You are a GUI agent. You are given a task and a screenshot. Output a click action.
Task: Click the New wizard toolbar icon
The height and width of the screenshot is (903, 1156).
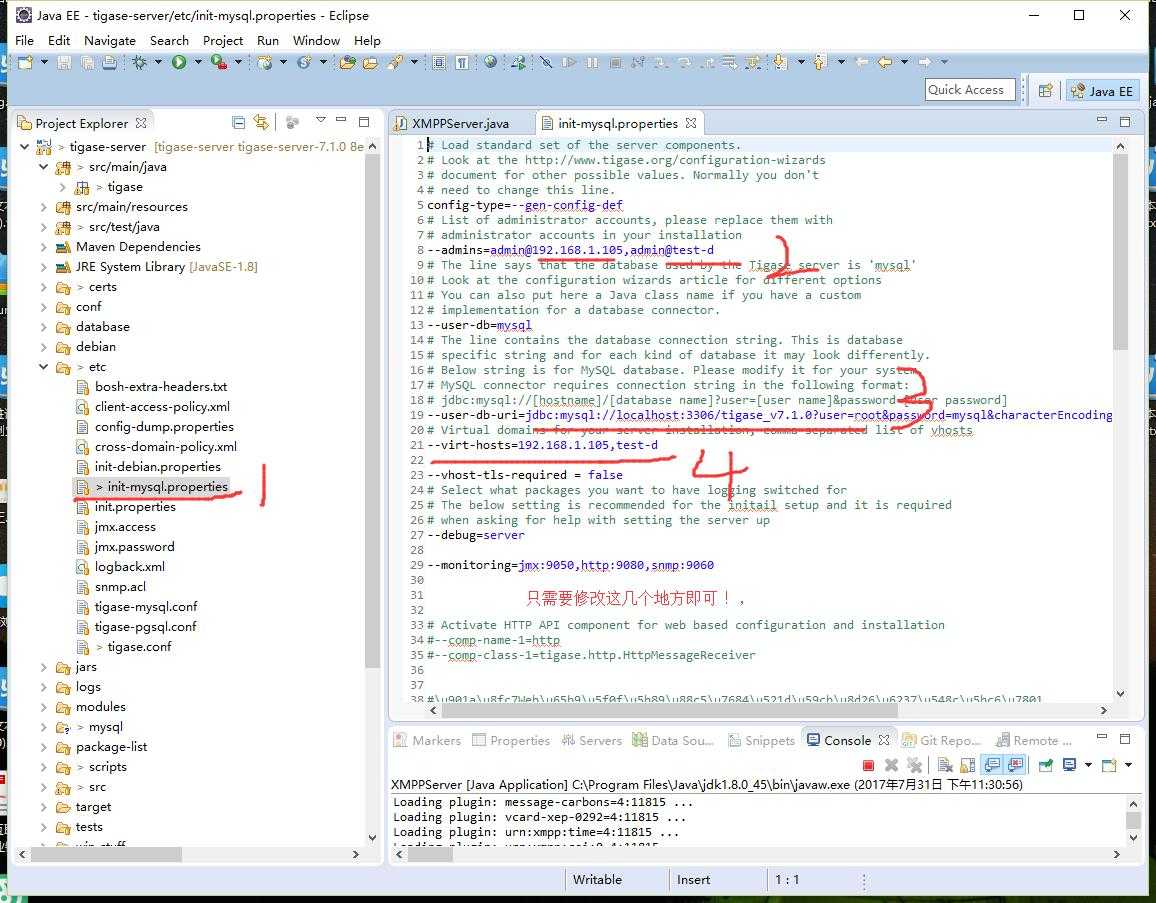click(26, 63)
